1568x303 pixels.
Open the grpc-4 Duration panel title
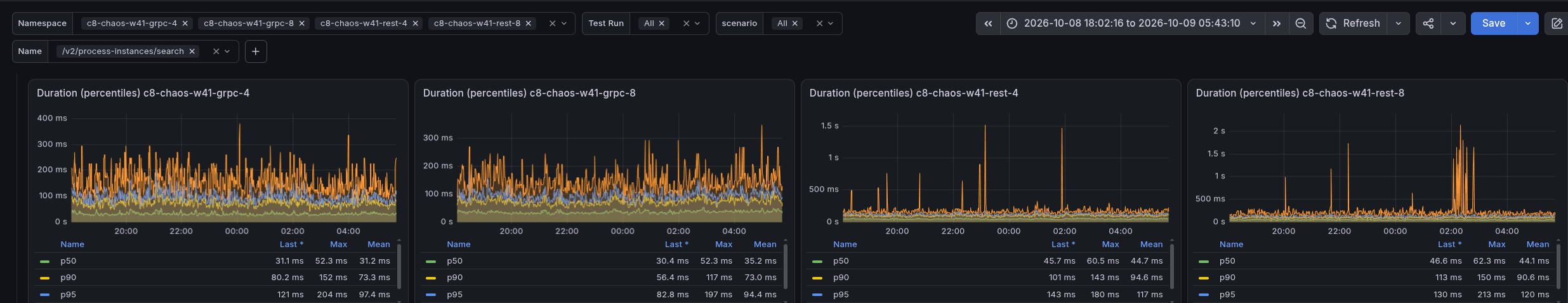pyautogui.click(x=143, y=93)
